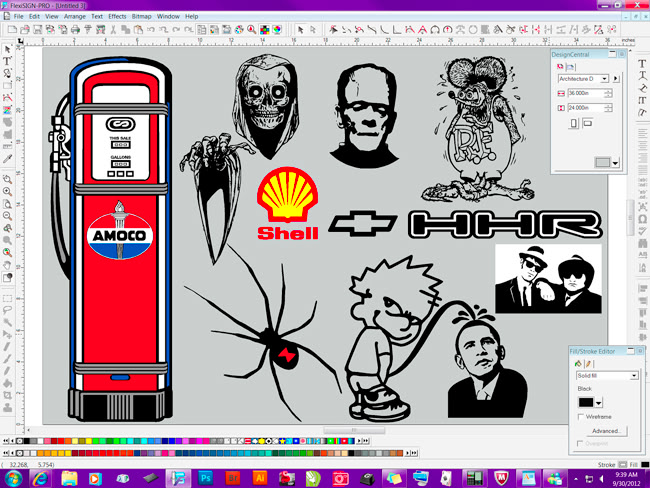Screen dimensions: 650x488
Task: Choose portrait orientation in DesignCentral
Action: click(574, 123)
